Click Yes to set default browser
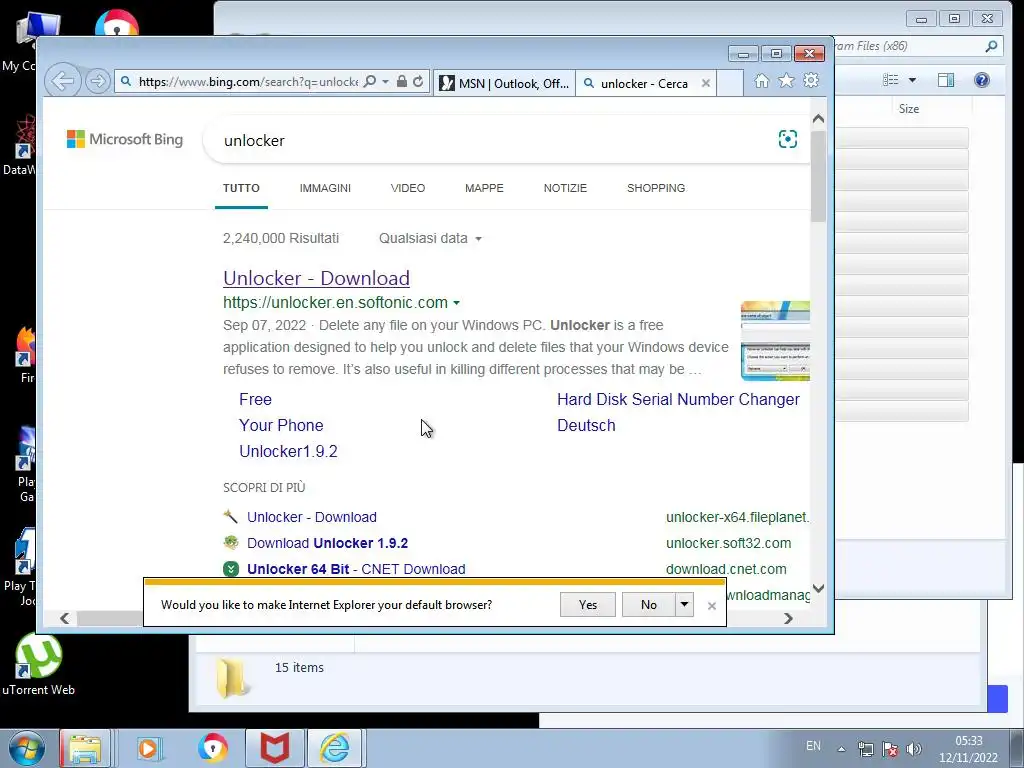This screenshot has width=1024, height=768. pyautogui.click(x=588, y=605)
